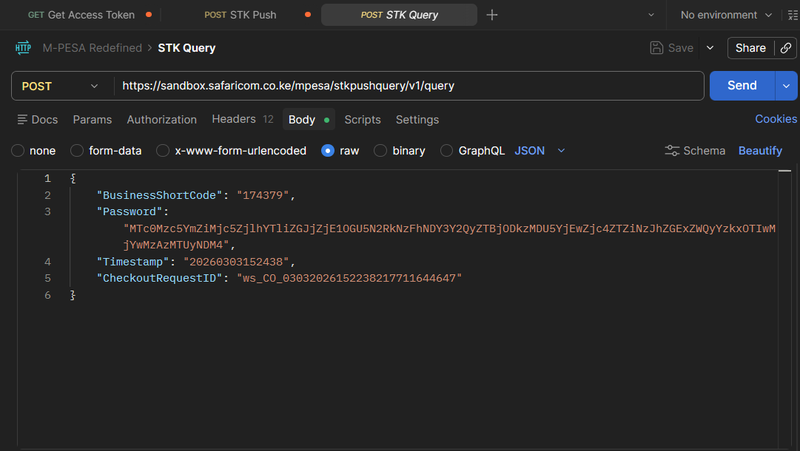800x451 pixels.
Task: Expand the Send button options arrow
Action: pos(786,86)
